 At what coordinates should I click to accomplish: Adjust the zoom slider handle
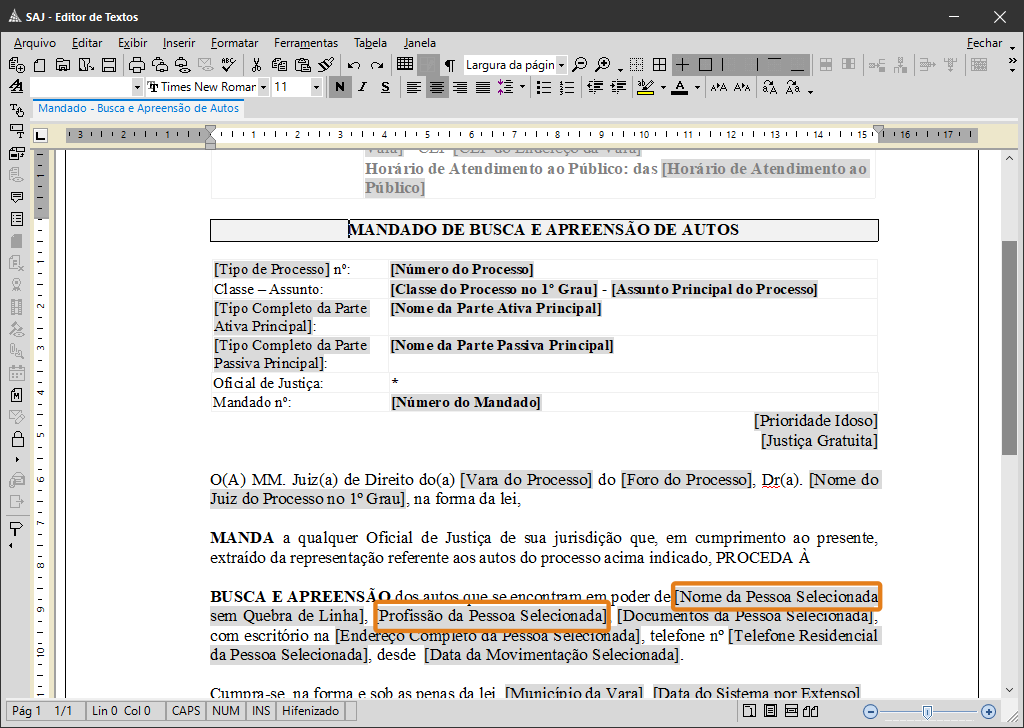927,711
